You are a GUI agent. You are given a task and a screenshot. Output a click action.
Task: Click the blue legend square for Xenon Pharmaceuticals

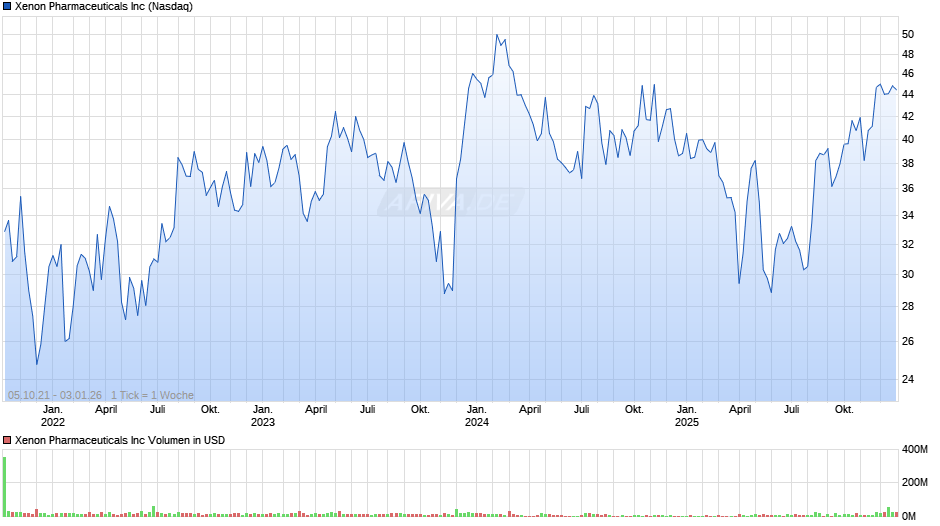tap(7, 7)
